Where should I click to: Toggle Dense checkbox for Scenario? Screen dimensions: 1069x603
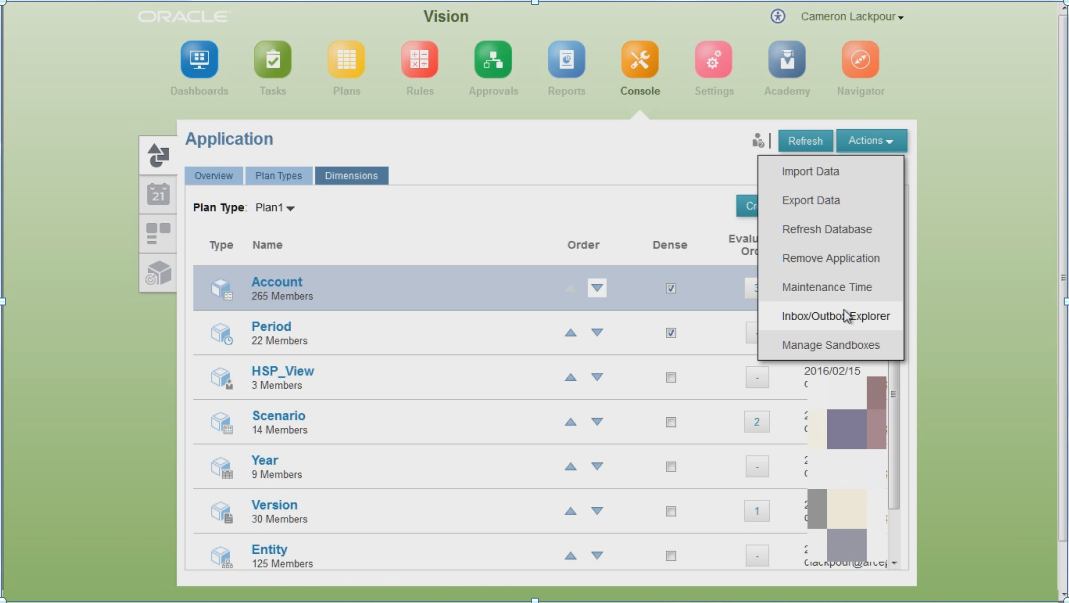pos(671,422)
